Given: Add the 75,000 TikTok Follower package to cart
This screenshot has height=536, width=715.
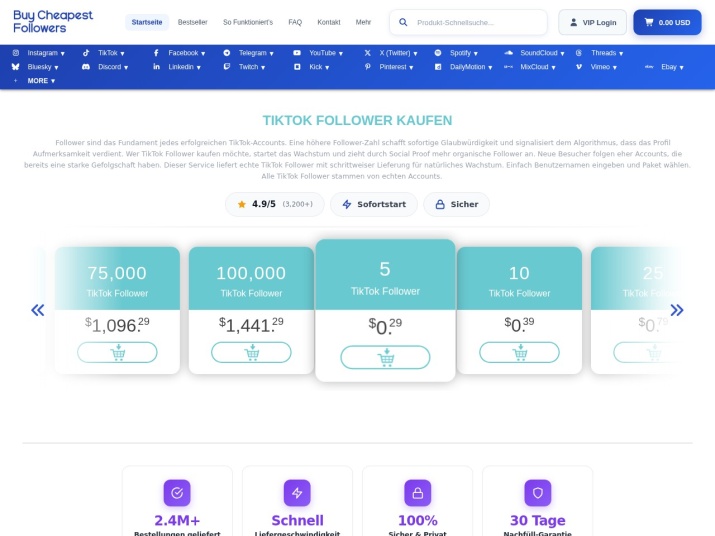Looking at the screenshot, I should click(x=117, y=353).
